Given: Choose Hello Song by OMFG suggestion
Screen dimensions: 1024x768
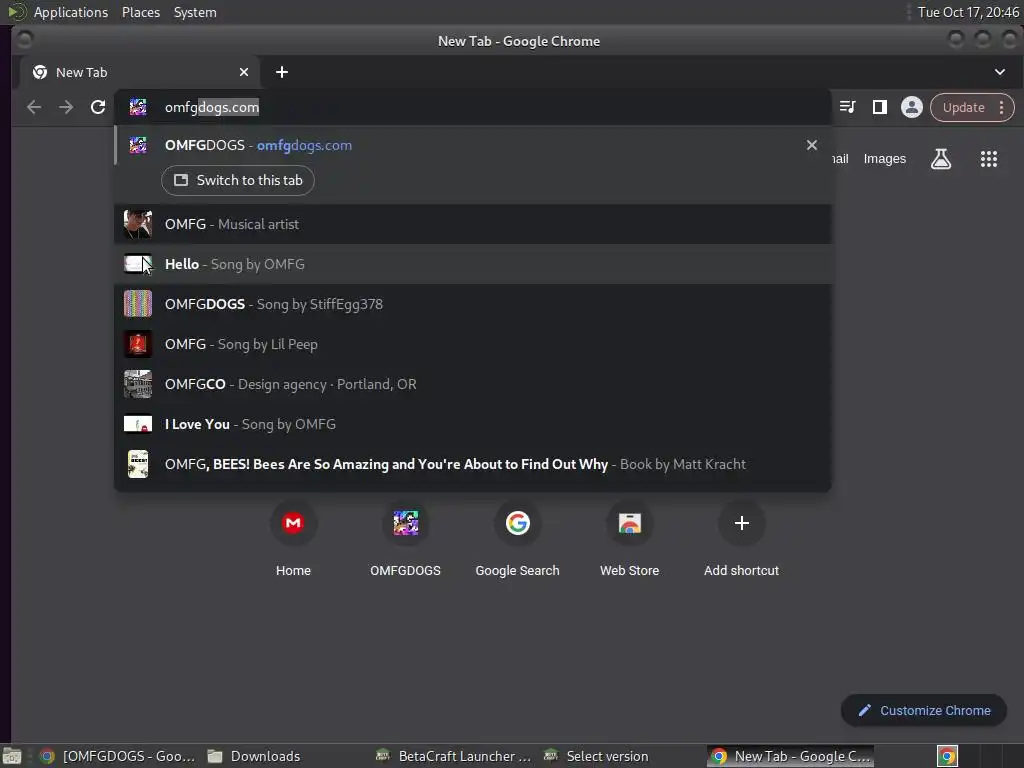Looking at the screenshot, I should pos(473,264).
